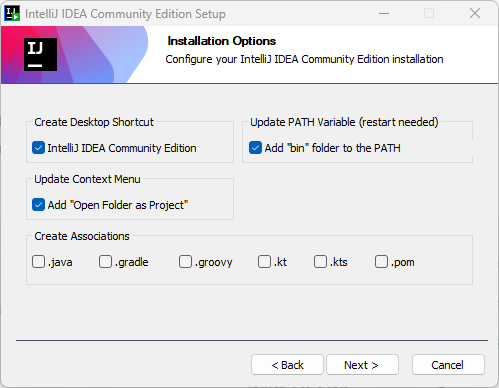Screen dimensions: 499x388
Task: Close the setup window with X
Action: [475, 14]
